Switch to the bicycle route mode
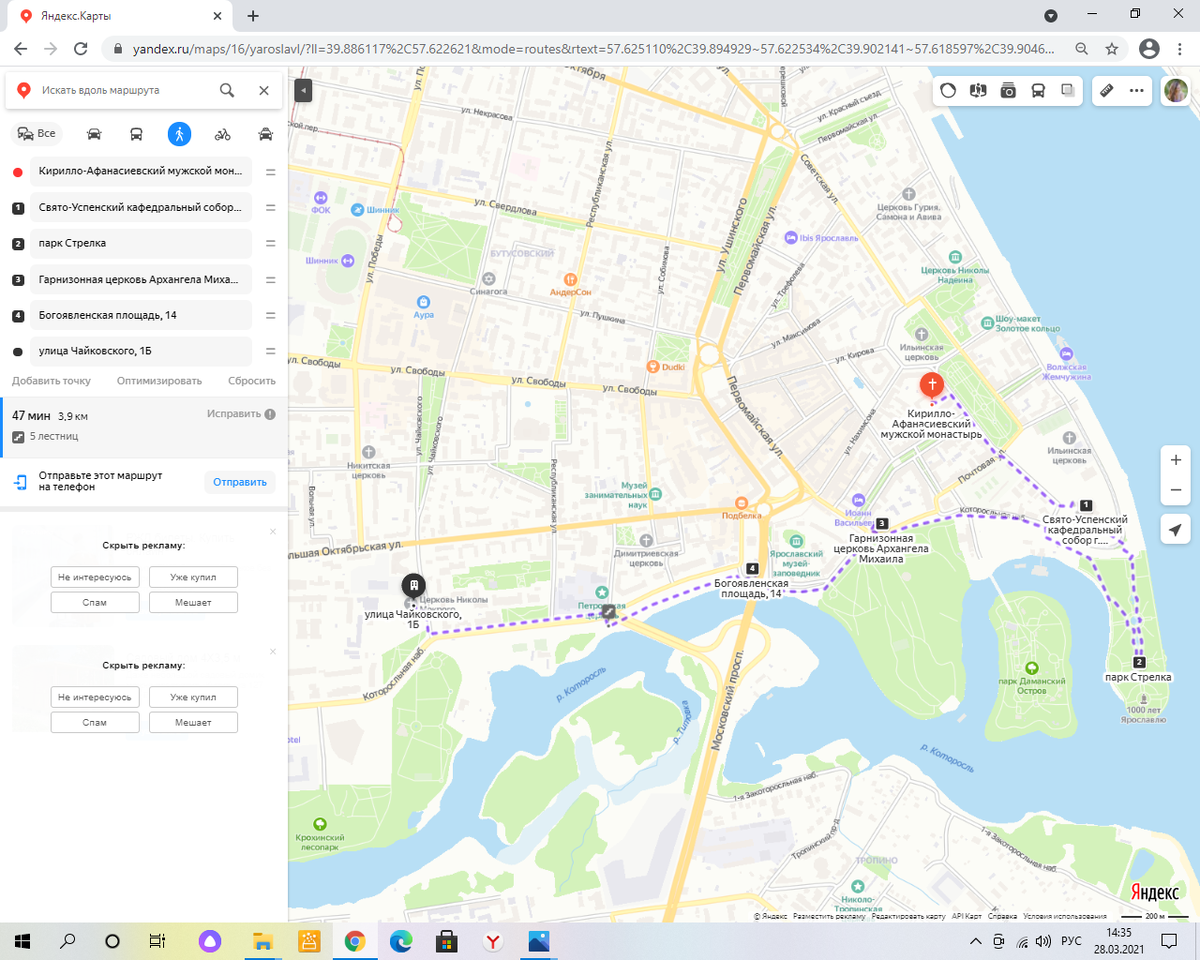This screenshot has width=1200, height=960. 222,134
